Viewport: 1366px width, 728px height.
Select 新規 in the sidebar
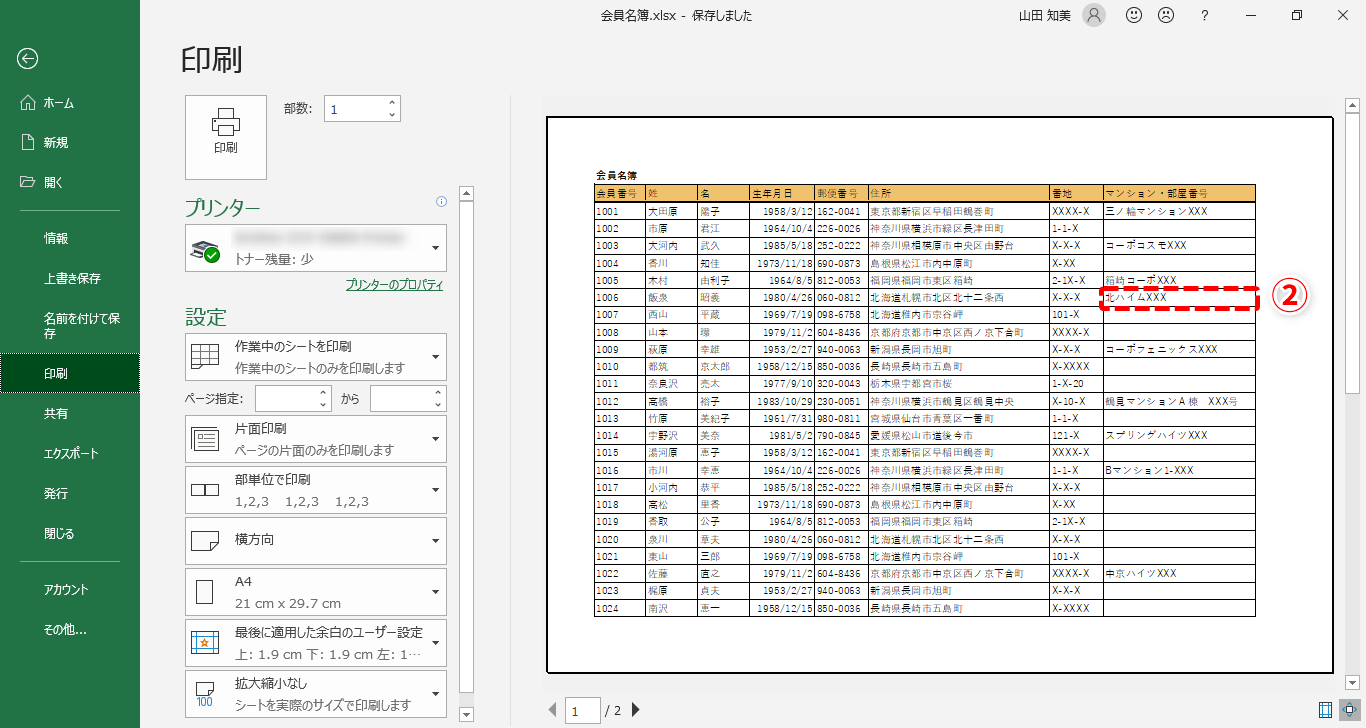point(70,143)
